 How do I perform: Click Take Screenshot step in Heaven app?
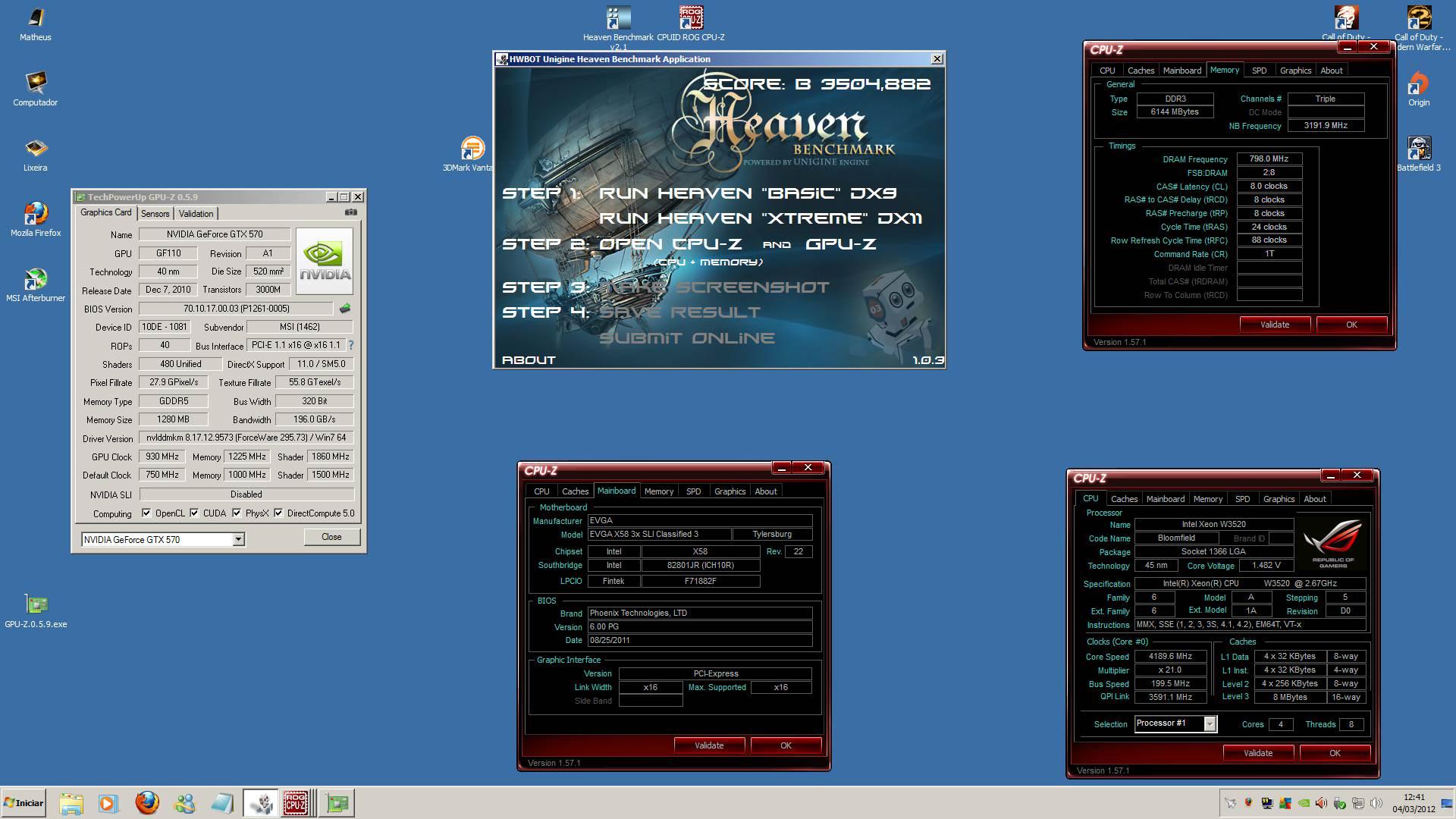714,287
